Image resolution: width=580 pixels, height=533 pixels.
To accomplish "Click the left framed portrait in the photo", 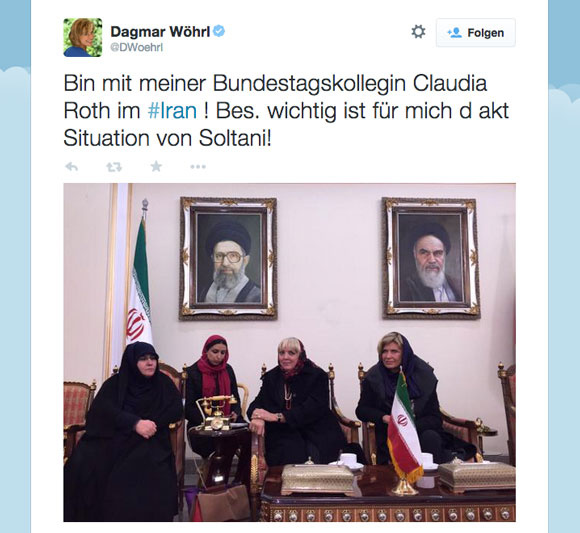I will coord(228,259).
